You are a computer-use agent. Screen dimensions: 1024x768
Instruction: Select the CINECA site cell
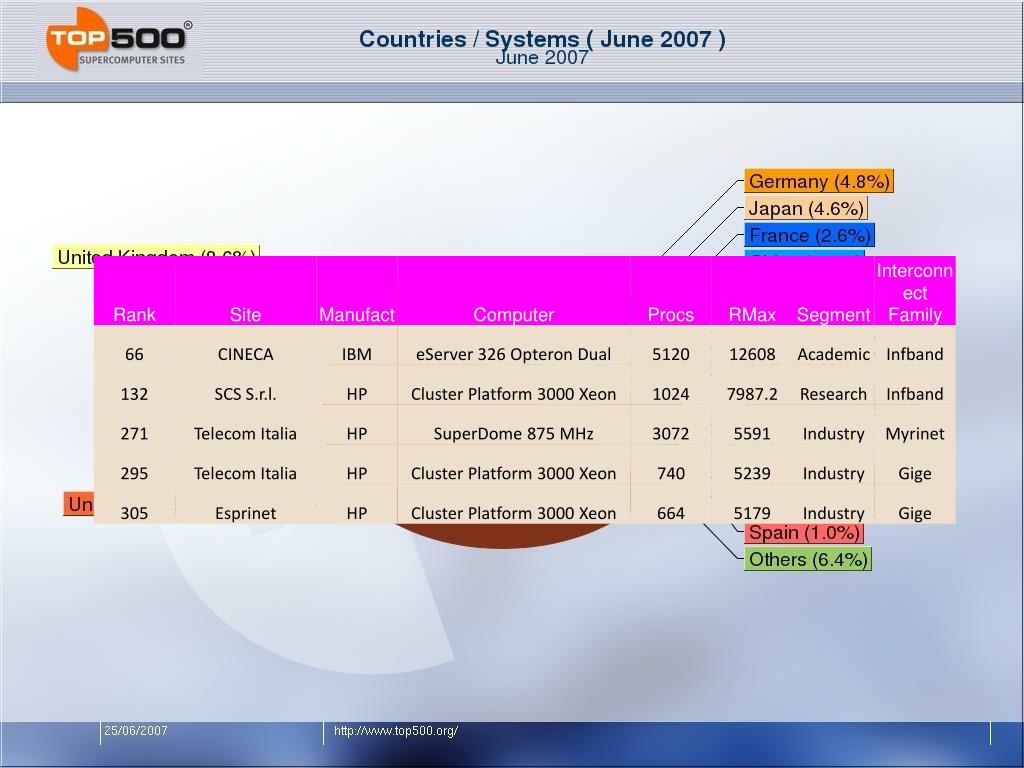click(246, 354)
